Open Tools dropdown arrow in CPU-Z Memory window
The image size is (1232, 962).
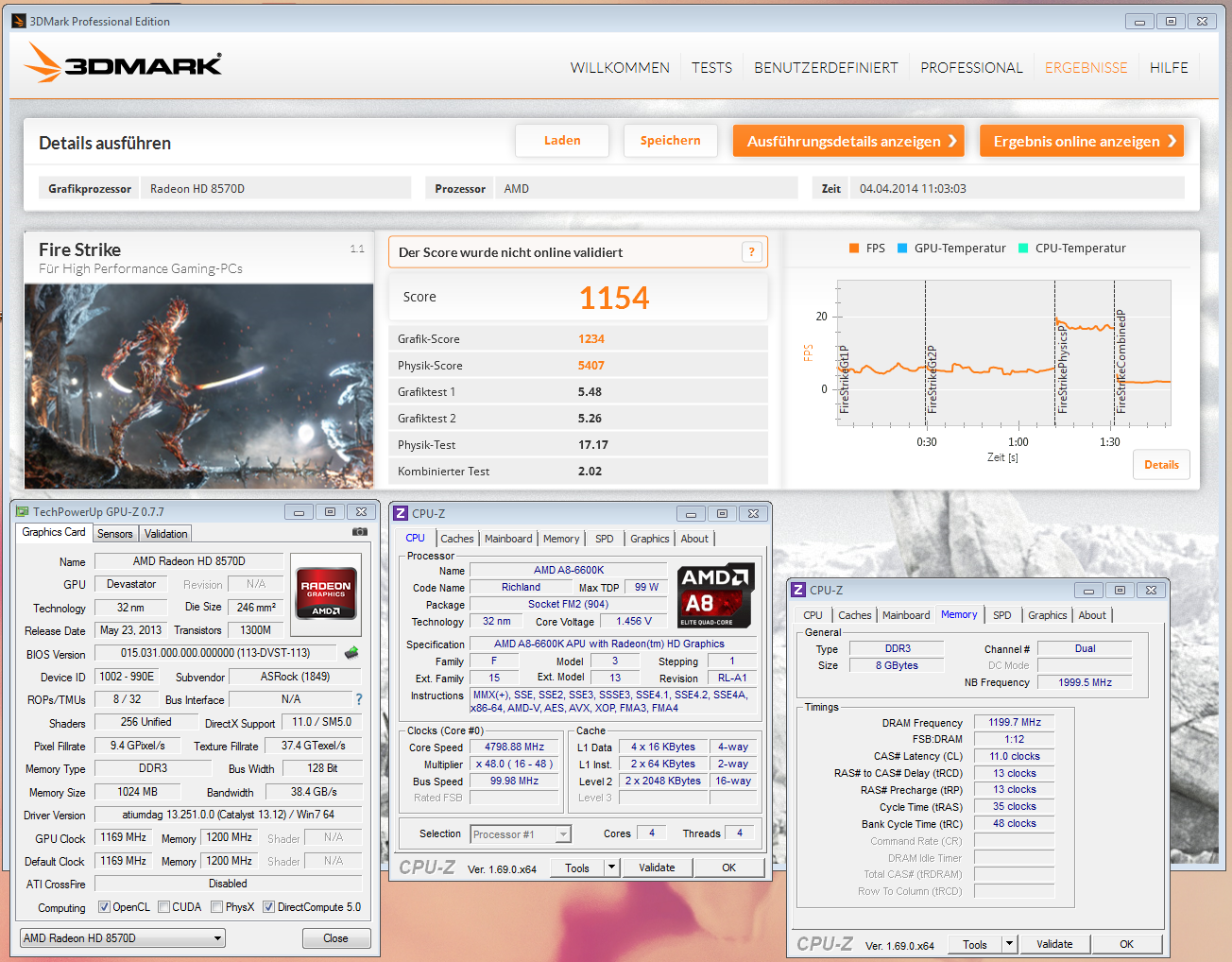[1009, 944]
